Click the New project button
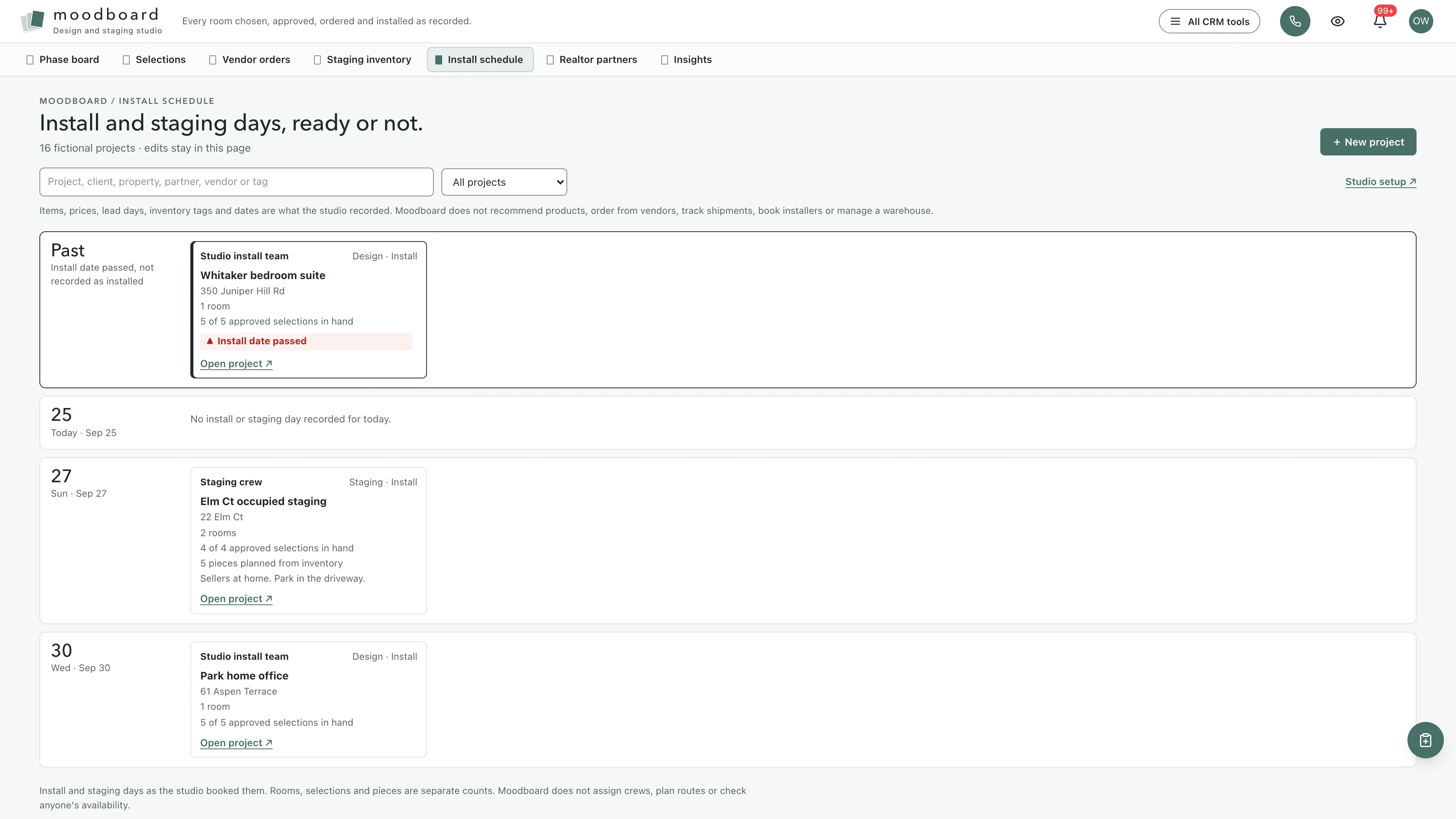This screenshot has width=1456, height=819. [1368, 142]
